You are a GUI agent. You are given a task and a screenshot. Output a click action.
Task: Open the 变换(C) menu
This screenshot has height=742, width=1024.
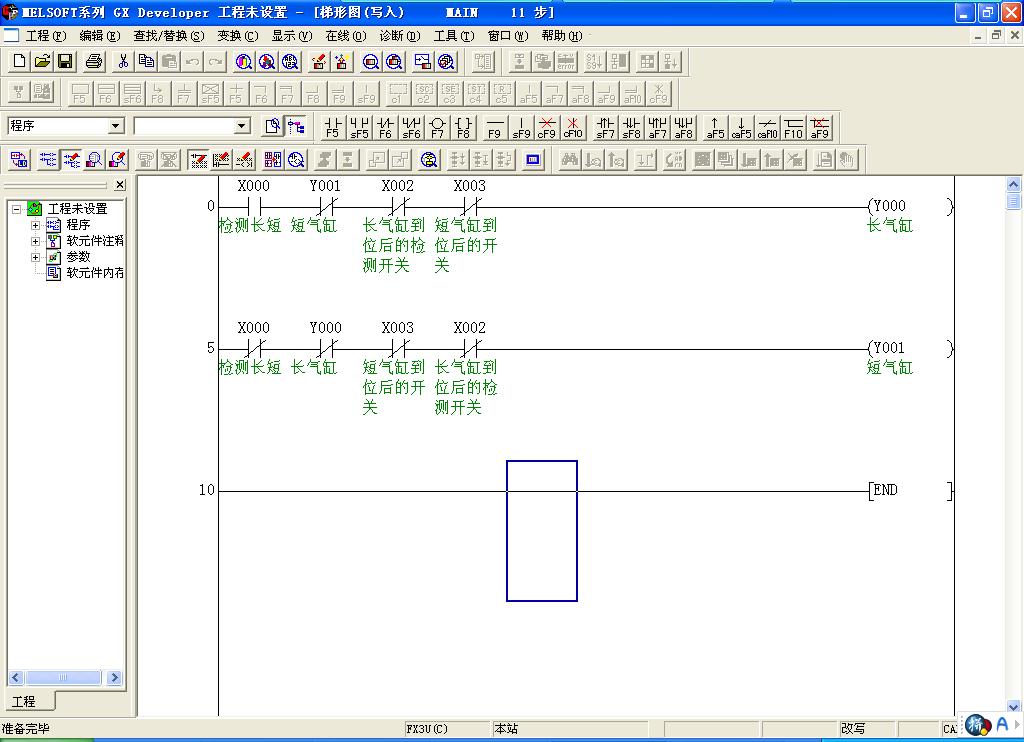coord(237,35)
